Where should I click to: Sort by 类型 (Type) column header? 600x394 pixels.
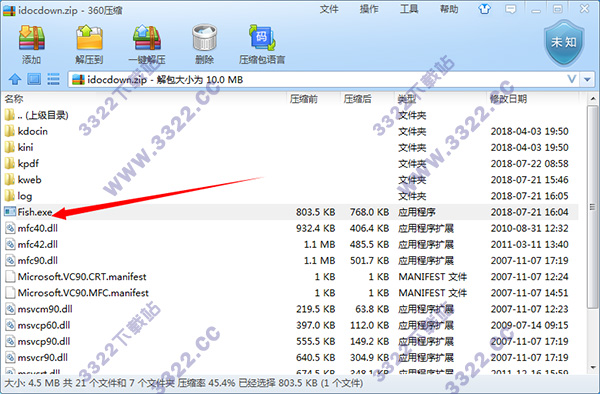coord(407,99)
